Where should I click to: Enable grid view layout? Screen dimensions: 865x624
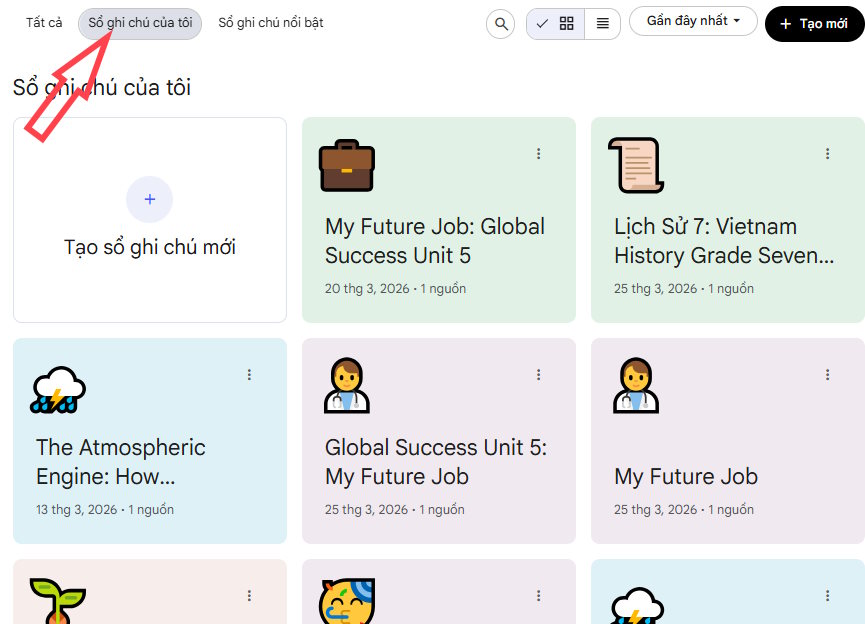tap(564, 22)
